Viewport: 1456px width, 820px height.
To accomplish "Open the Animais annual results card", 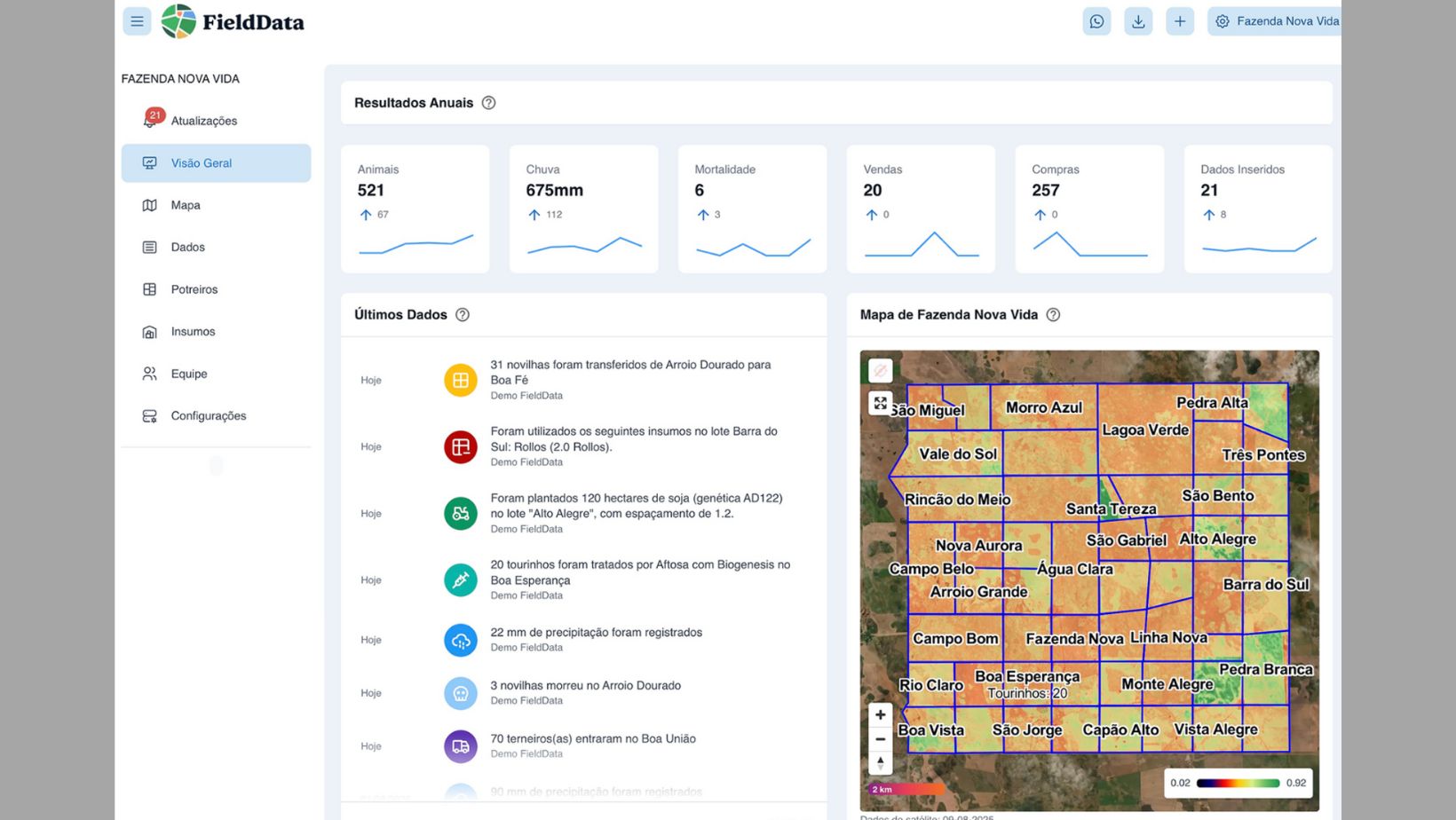I will pos(415,209).
